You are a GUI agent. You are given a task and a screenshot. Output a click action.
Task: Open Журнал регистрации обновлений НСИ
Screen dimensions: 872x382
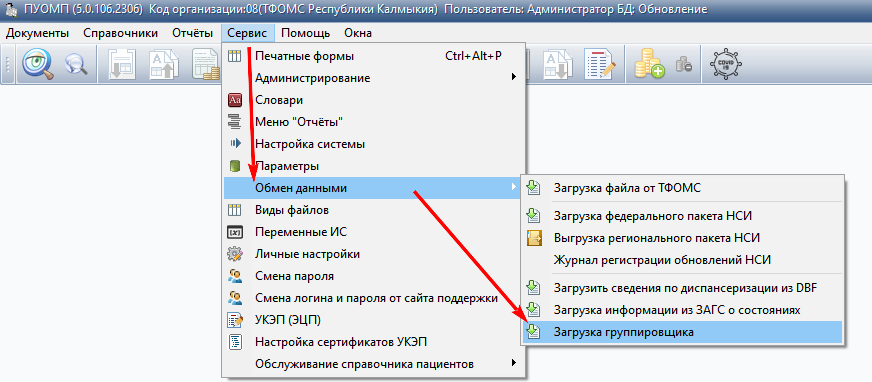[x=682, y=260]
